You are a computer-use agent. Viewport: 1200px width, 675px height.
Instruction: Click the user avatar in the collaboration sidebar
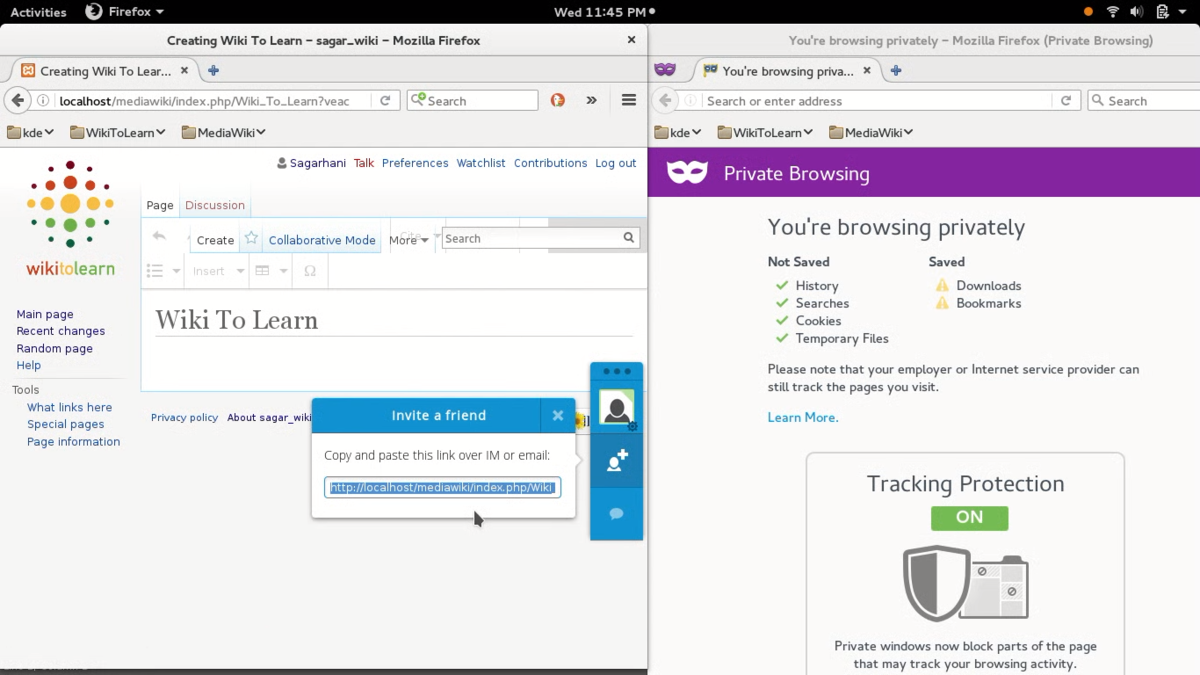pos(616,408)
